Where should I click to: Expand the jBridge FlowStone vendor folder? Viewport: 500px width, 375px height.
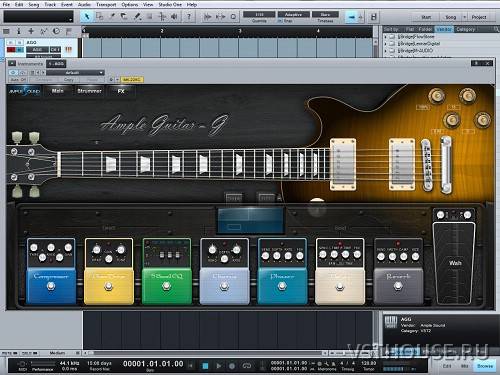pos(386,36)
